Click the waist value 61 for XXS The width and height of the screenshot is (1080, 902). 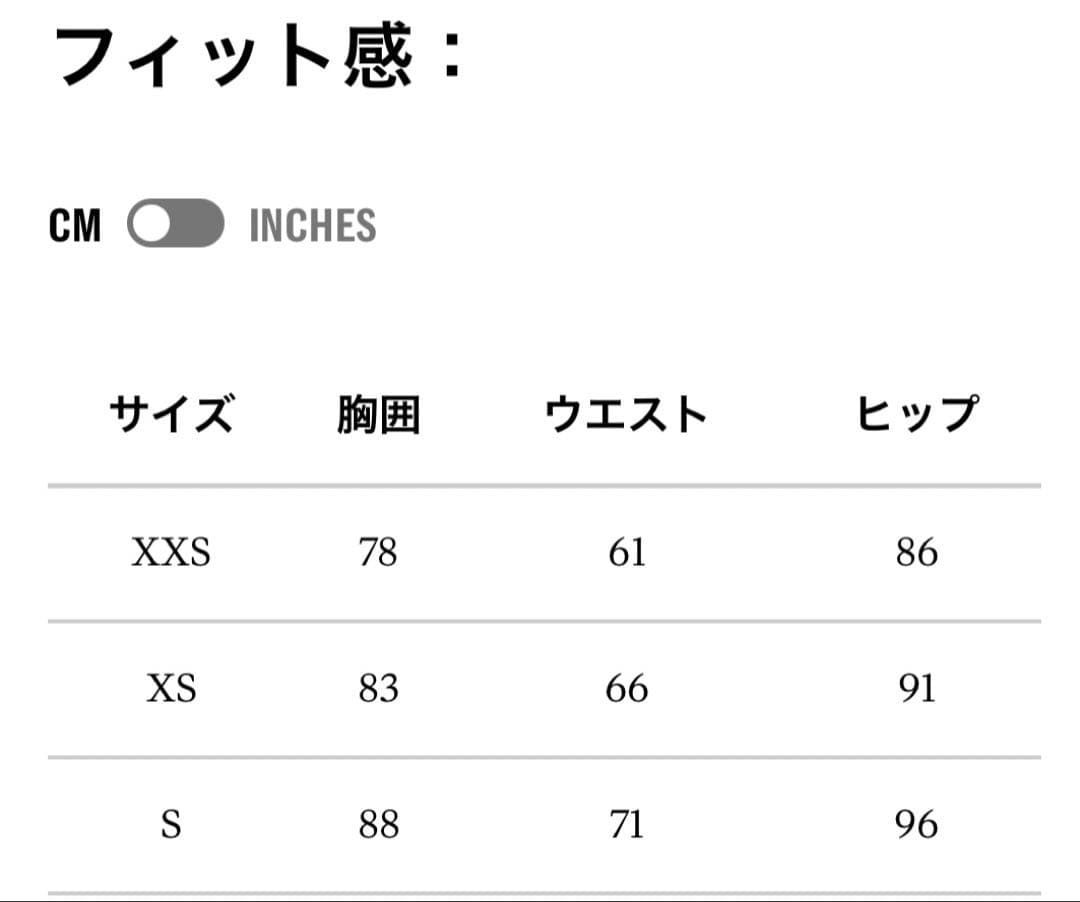coord(625,552)
